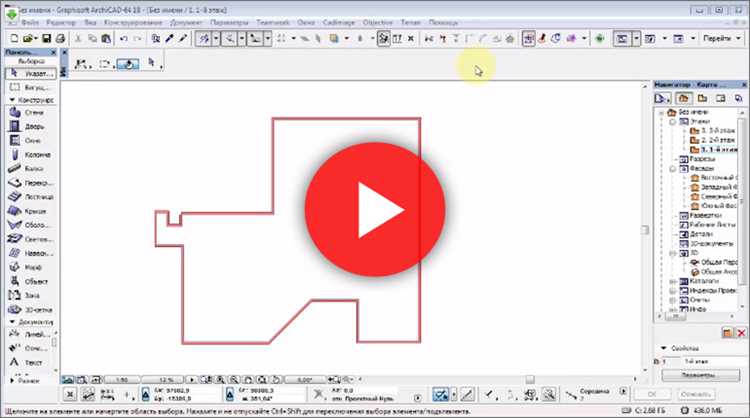Click the Параметры button in Navigator
This screenshot has height=418, width=750.
tap(701, 375)
